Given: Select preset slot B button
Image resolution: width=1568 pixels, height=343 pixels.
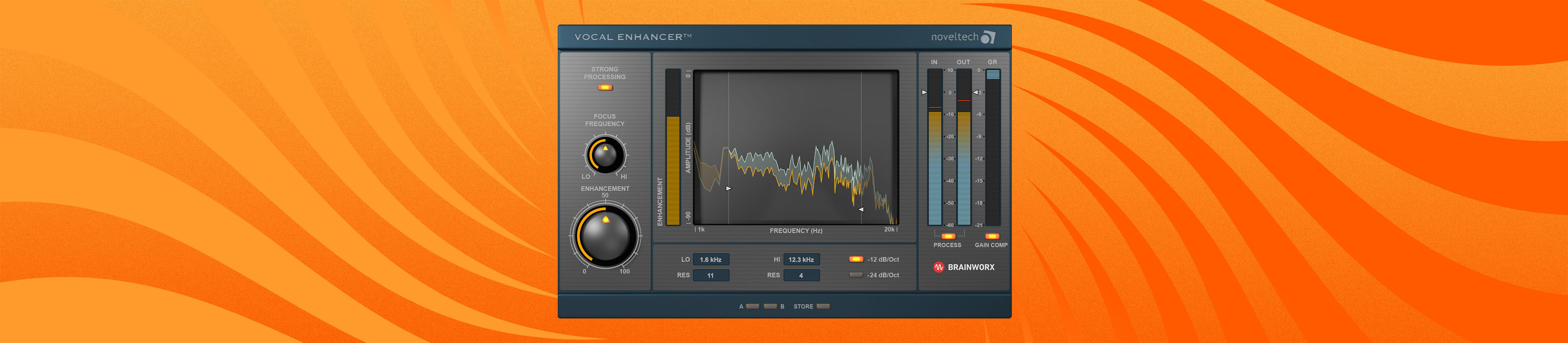Looking at the screenshot, I should coord(770,307).
